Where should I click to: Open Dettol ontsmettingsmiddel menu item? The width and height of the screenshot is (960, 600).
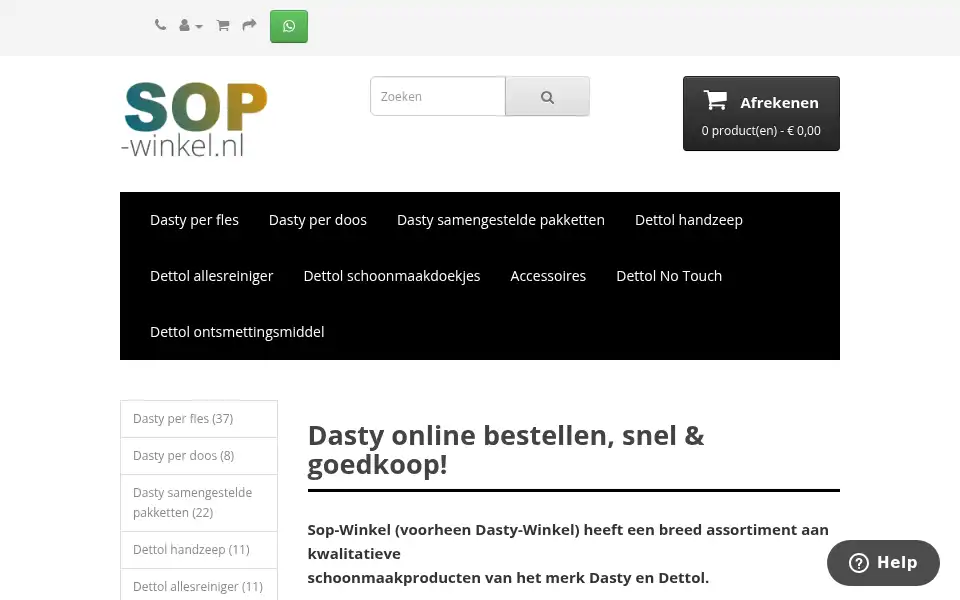point(237,332)
